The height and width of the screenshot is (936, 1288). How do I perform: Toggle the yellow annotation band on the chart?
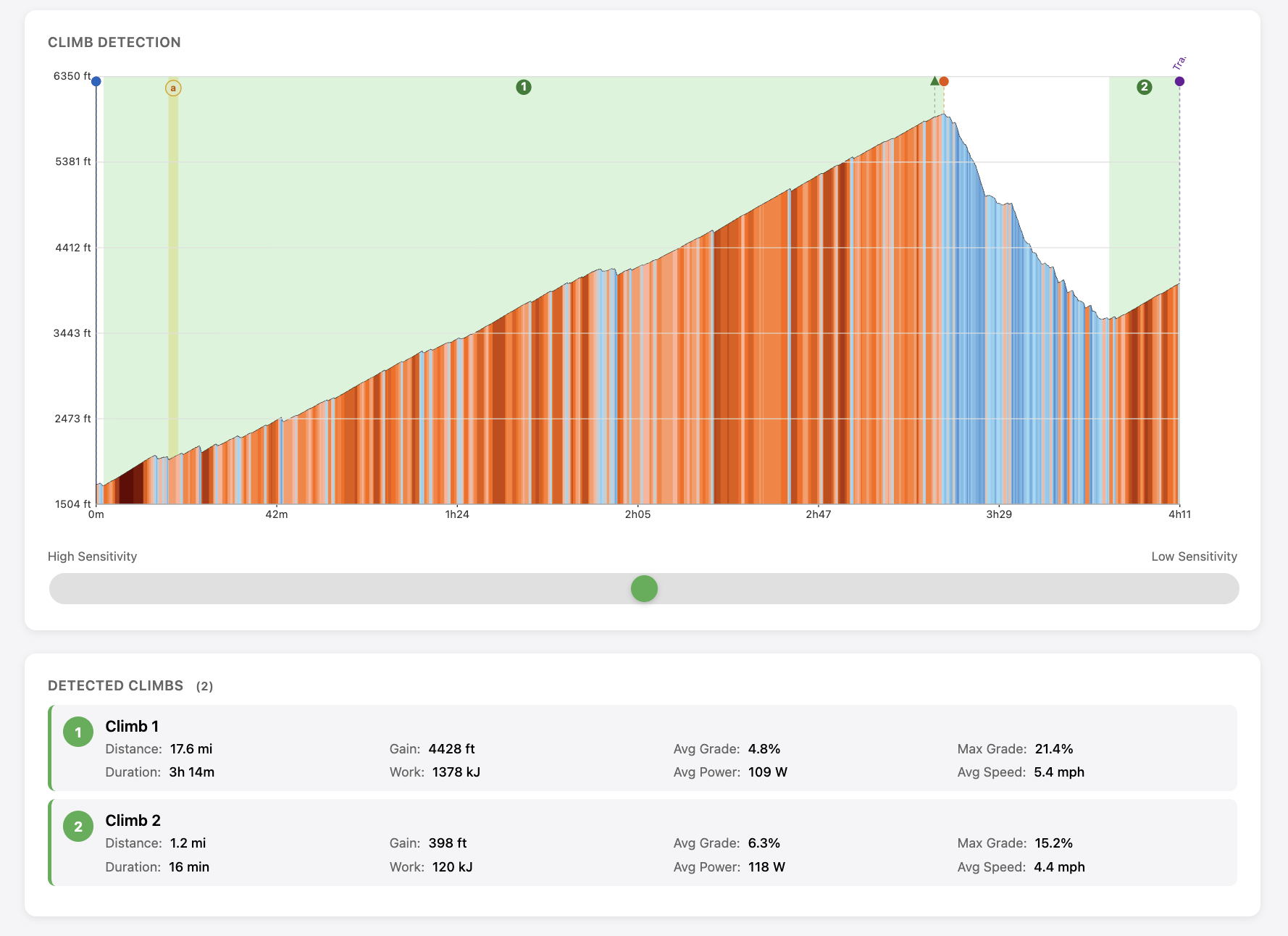click(x=173, y=290)
